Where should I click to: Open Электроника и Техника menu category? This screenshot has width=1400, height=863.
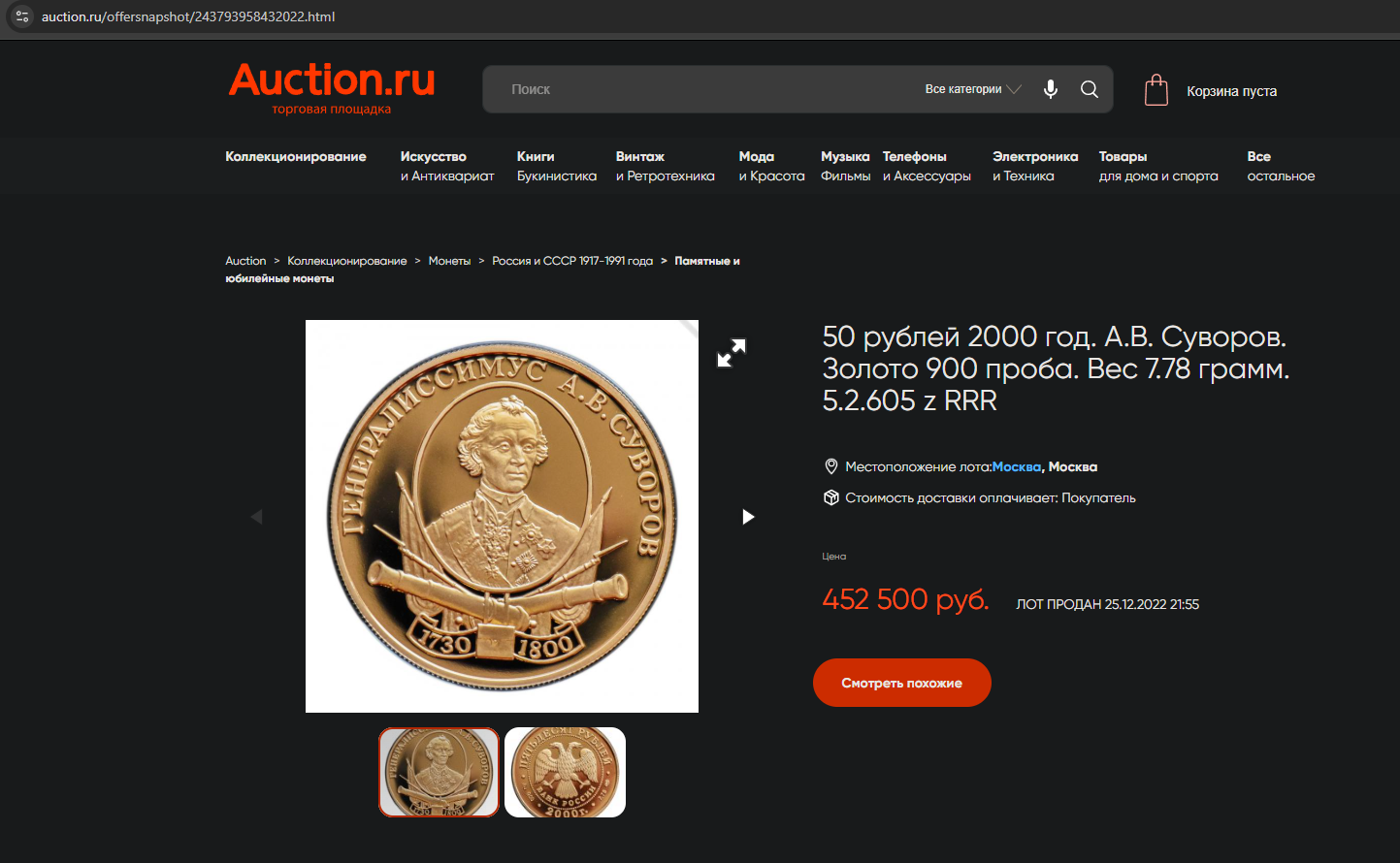click(1035, 166)
